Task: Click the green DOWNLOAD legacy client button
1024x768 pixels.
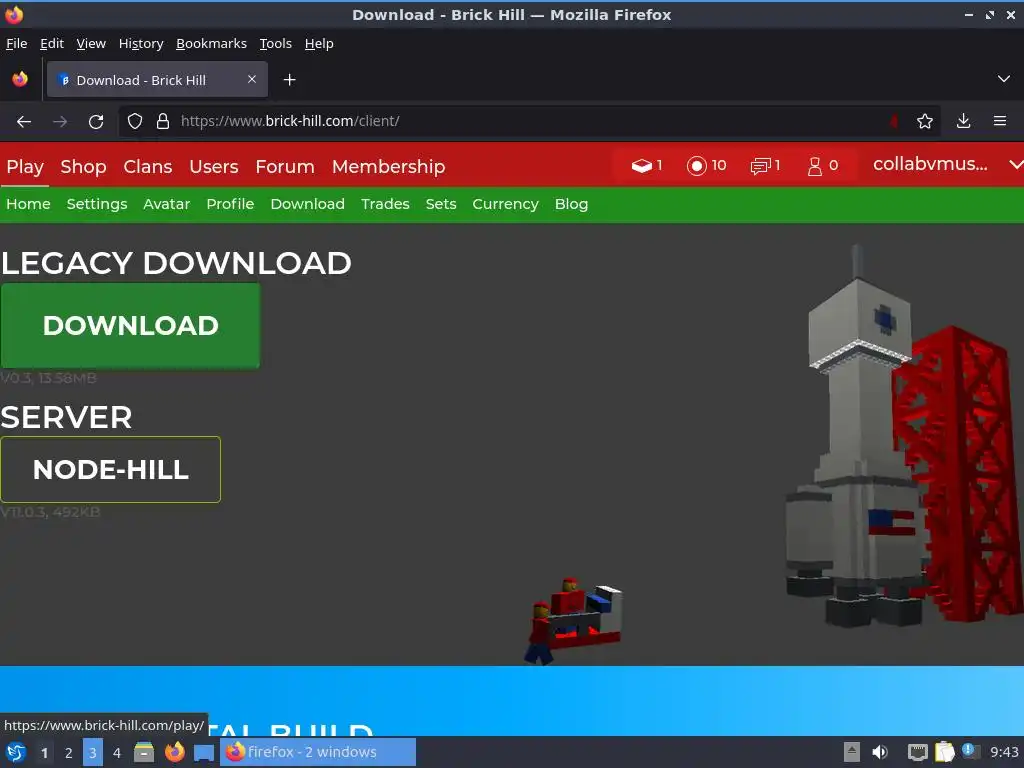Action: click(131, 326)
